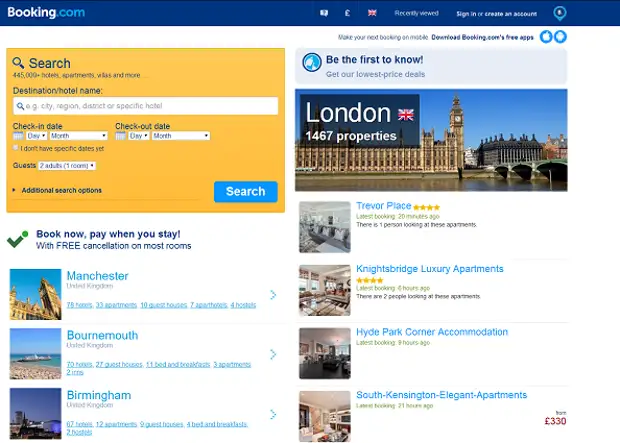Click the UK flag language selector

pos(372,13)
